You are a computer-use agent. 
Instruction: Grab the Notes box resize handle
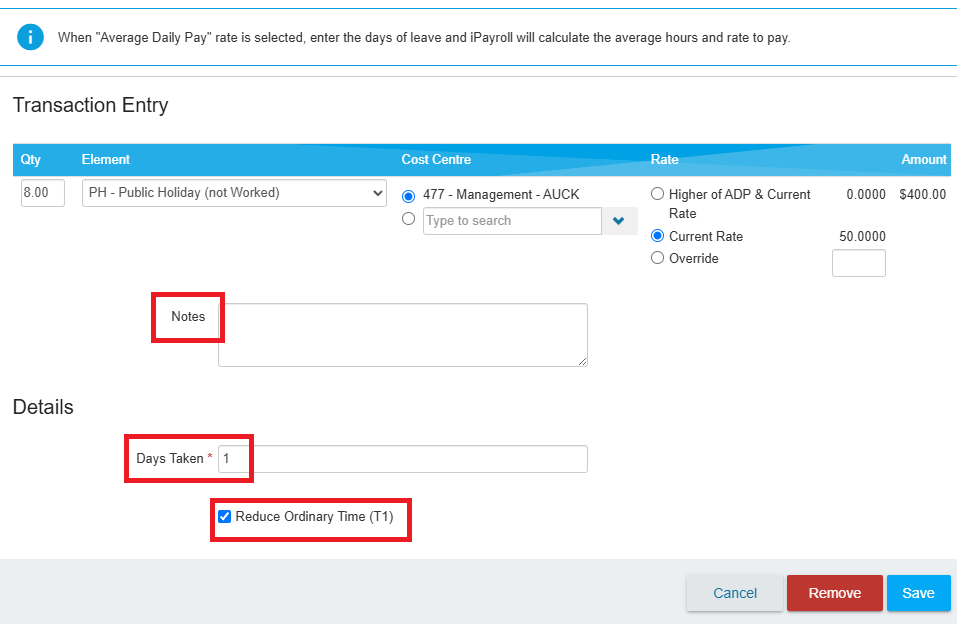[x=582, y=361]
